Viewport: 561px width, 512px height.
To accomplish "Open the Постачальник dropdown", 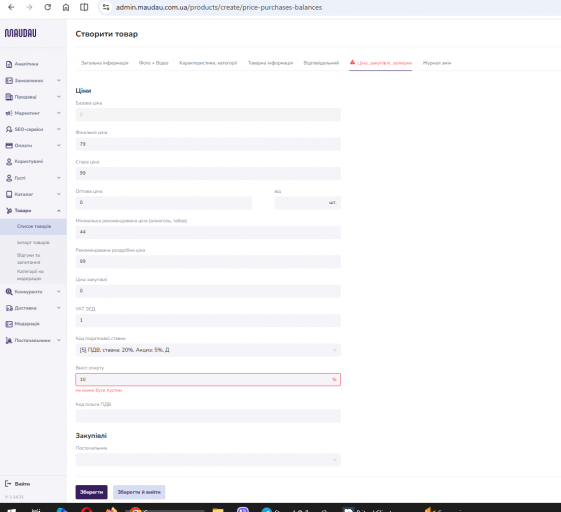I will (x=208, y=460).
